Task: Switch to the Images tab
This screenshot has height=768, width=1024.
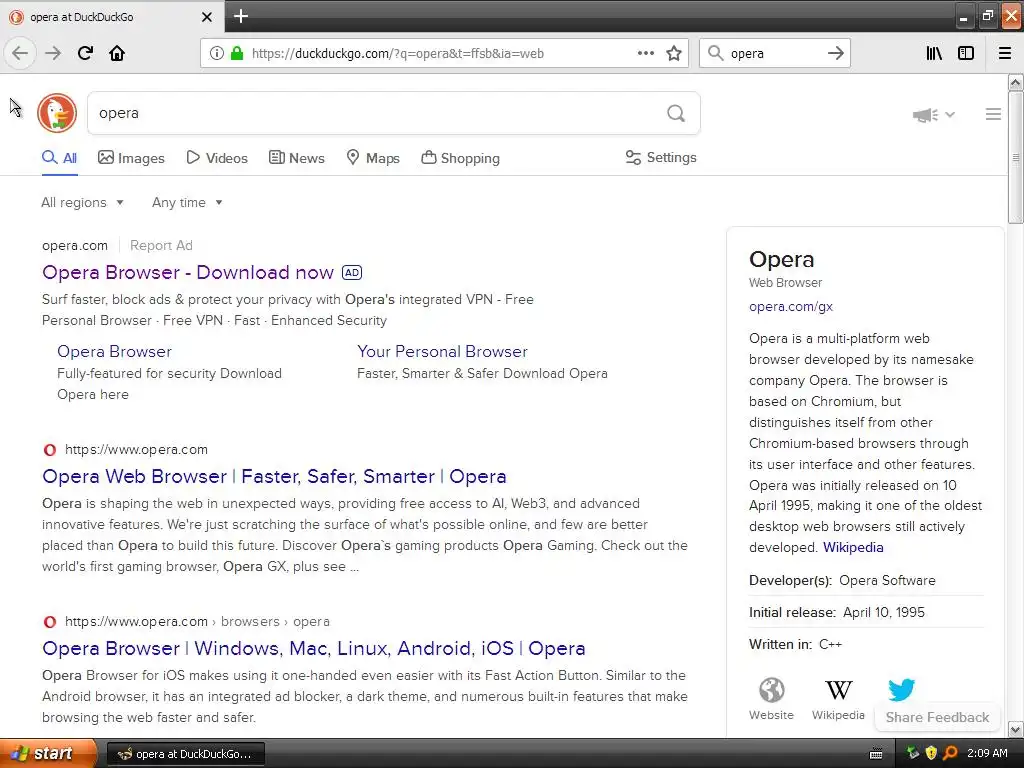Action: pos(131,158)
